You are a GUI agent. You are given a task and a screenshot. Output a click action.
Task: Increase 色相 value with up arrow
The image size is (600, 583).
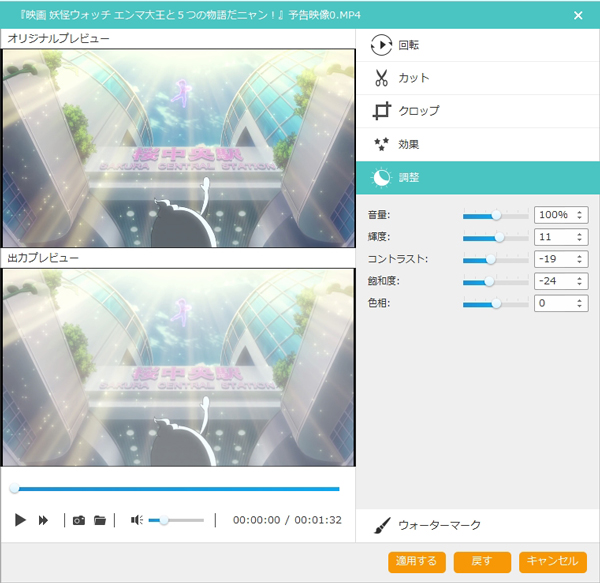tap(580, 300)
